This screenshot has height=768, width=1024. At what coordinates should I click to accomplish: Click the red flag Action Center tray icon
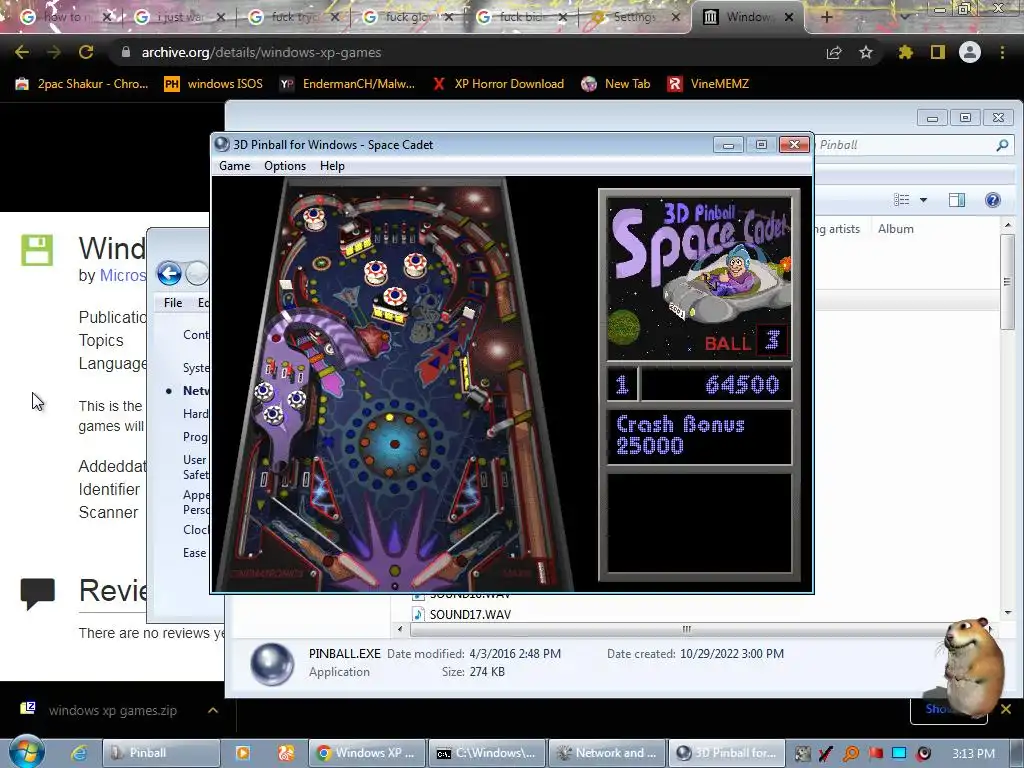pyautogui.click(x=875, y=754)
